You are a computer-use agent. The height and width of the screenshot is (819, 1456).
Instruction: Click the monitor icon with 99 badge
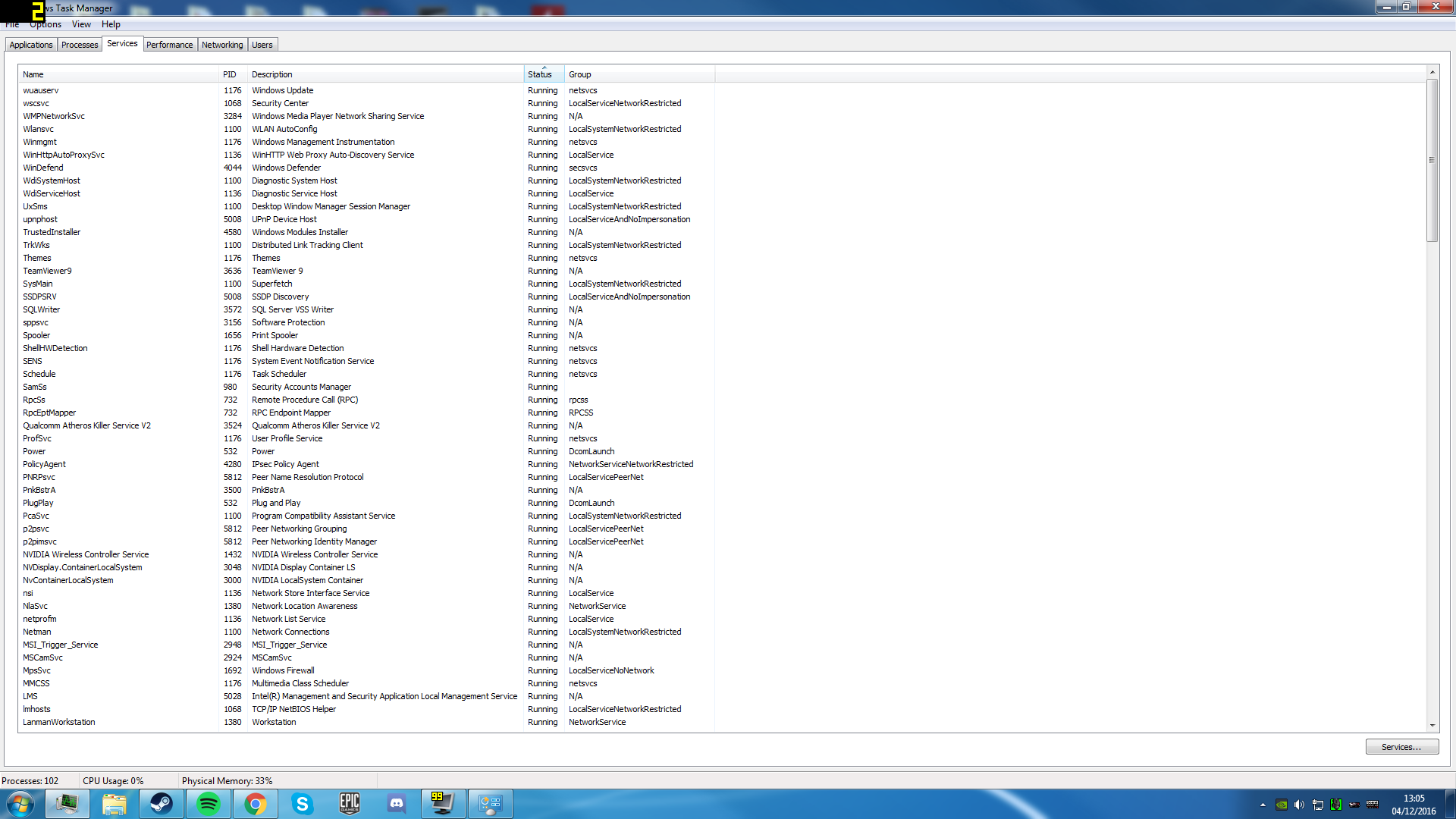point(444,804)
